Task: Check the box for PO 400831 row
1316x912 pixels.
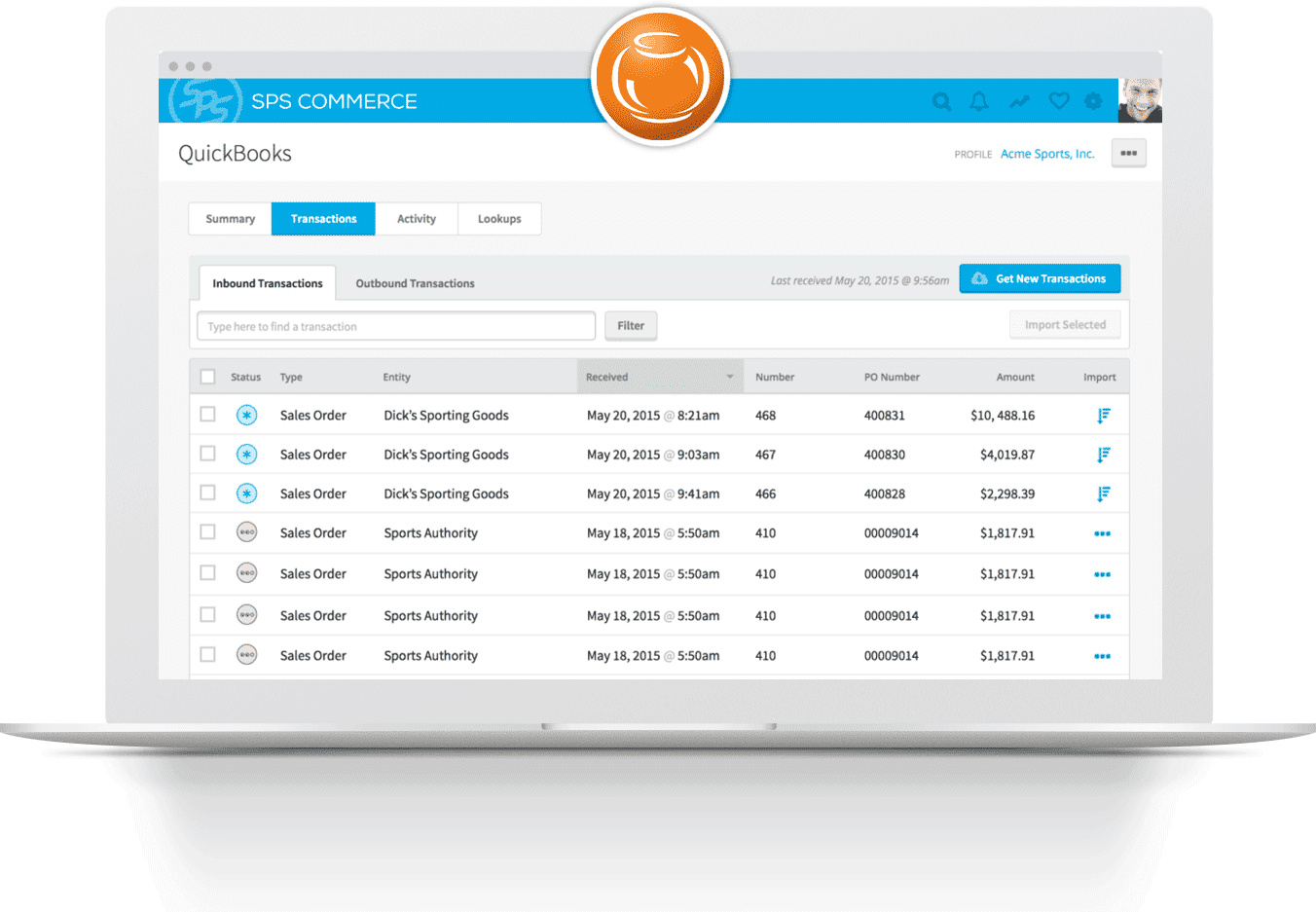Action: coord(207,415)
